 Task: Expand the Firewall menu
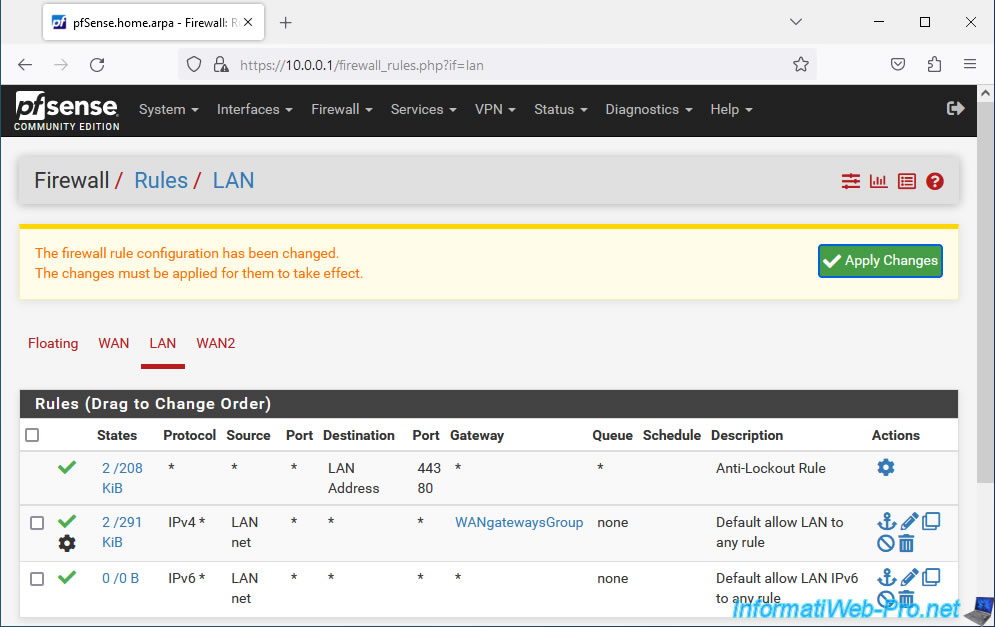click(341, 109)
